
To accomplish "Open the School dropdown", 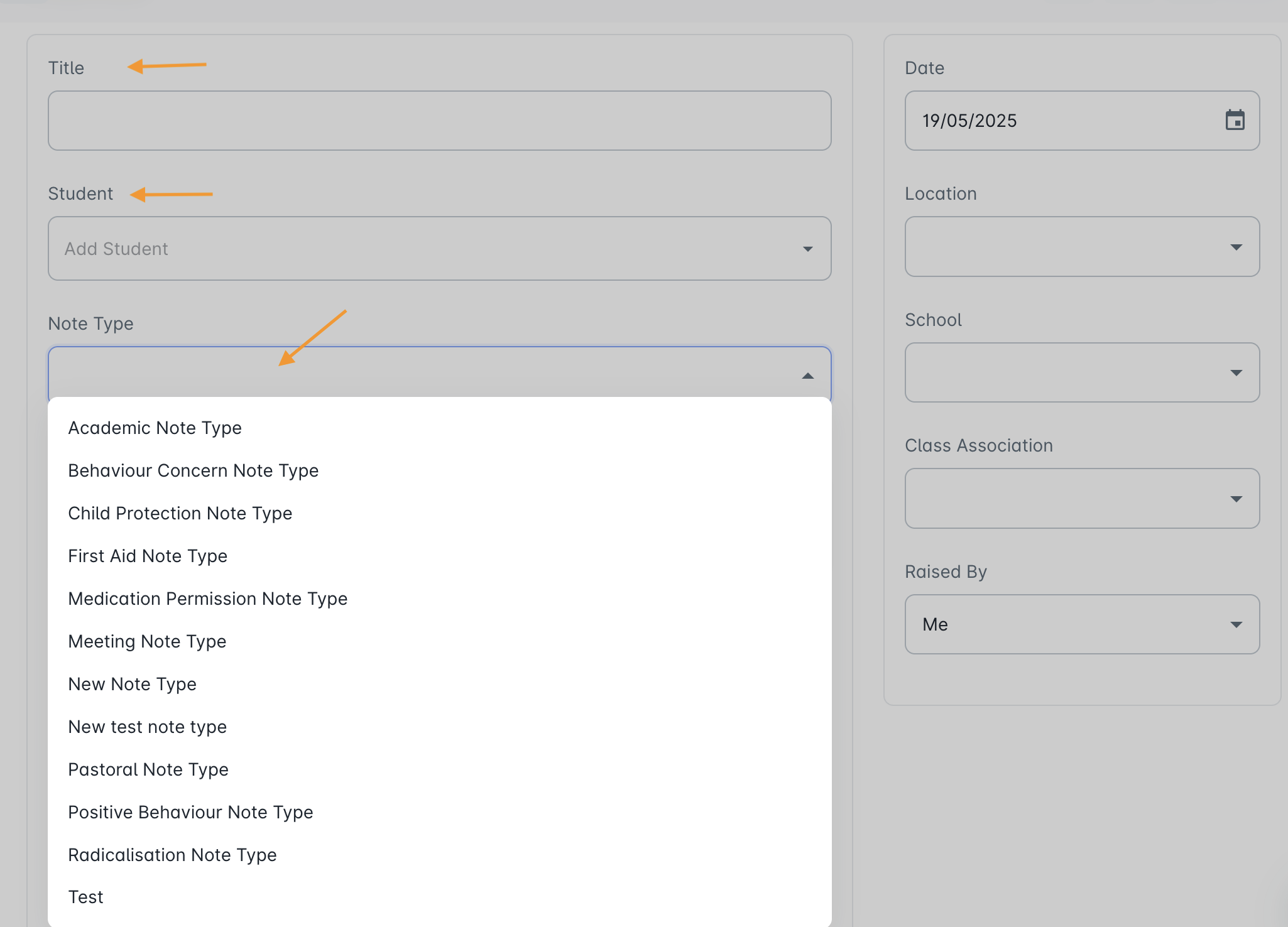I will (1082, 372).
